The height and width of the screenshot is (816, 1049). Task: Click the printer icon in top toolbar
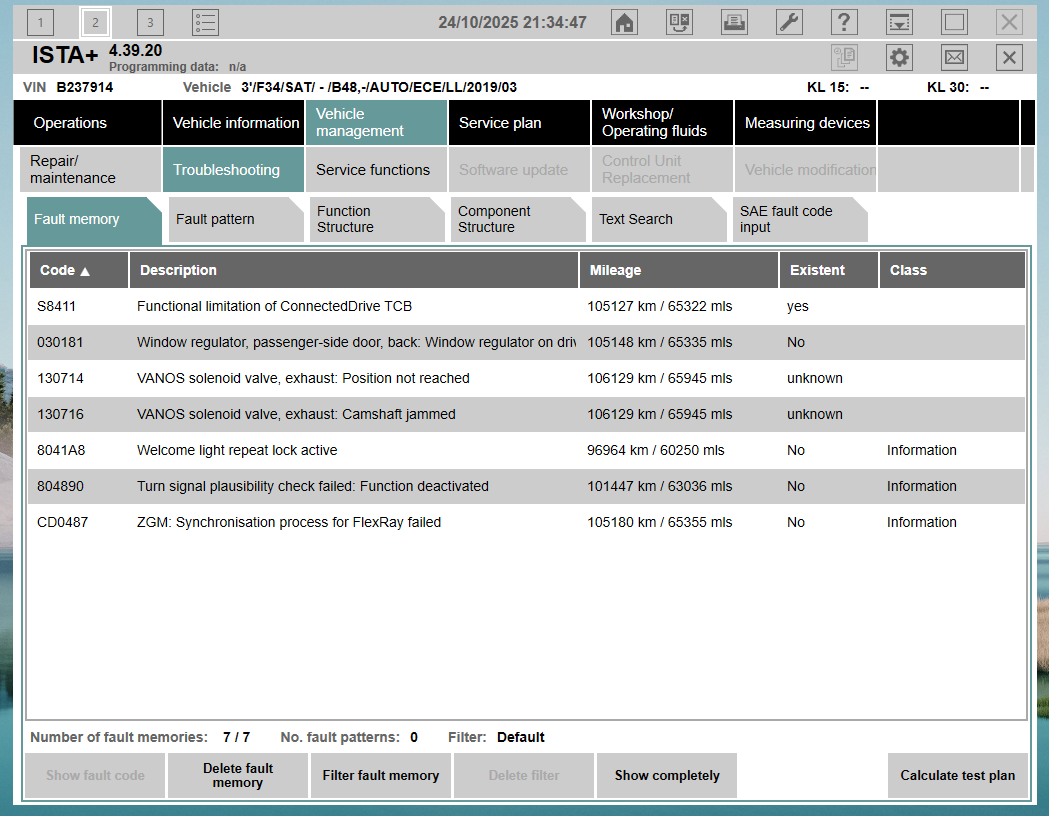(x=734, y=22)
